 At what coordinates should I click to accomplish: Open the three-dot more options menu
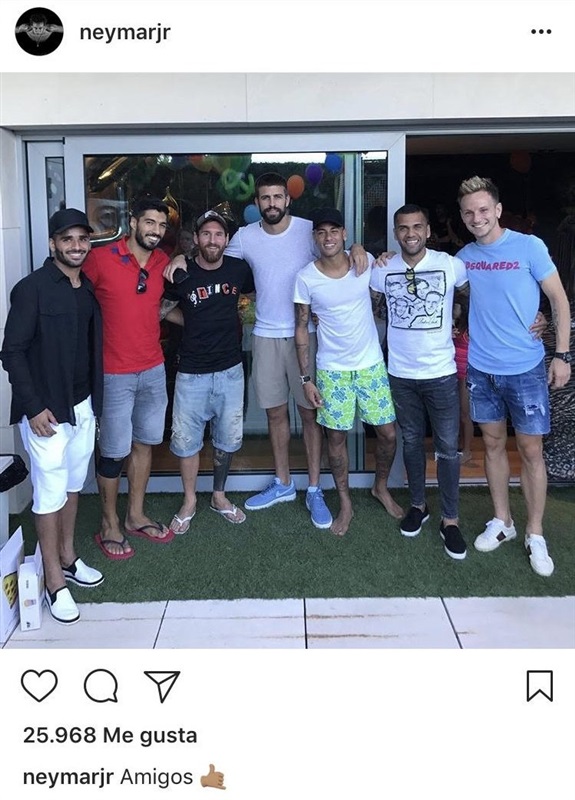(x=541, y=32)
